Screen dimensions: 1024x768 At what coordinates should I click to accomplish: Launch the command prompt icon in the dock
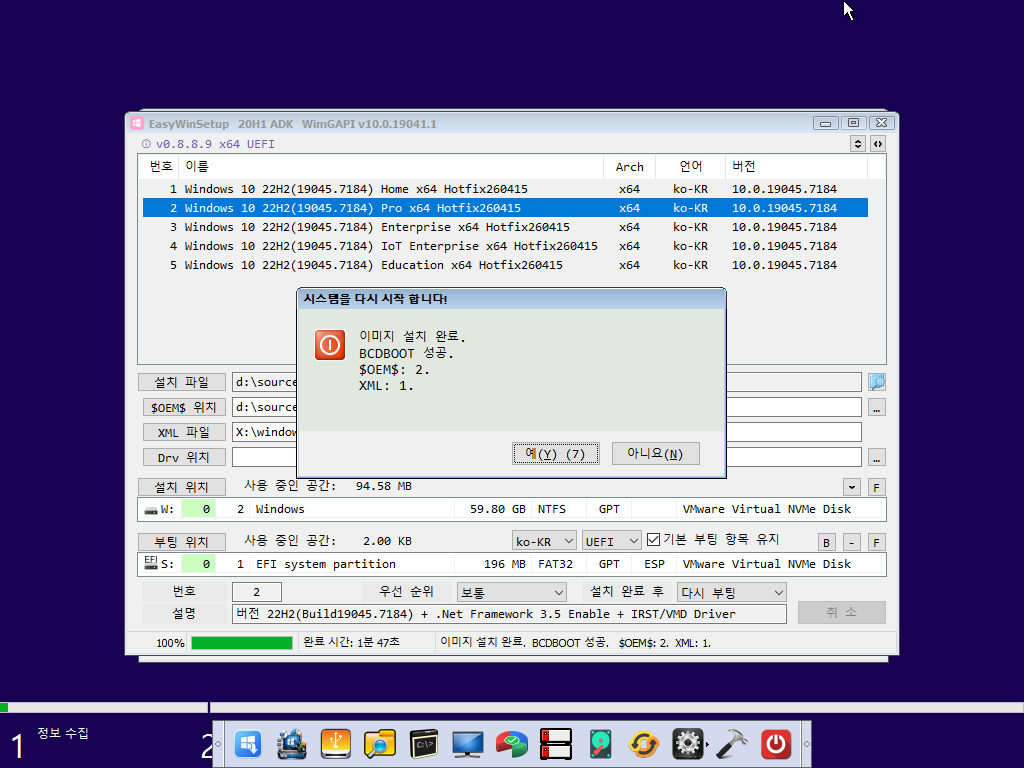424,744
